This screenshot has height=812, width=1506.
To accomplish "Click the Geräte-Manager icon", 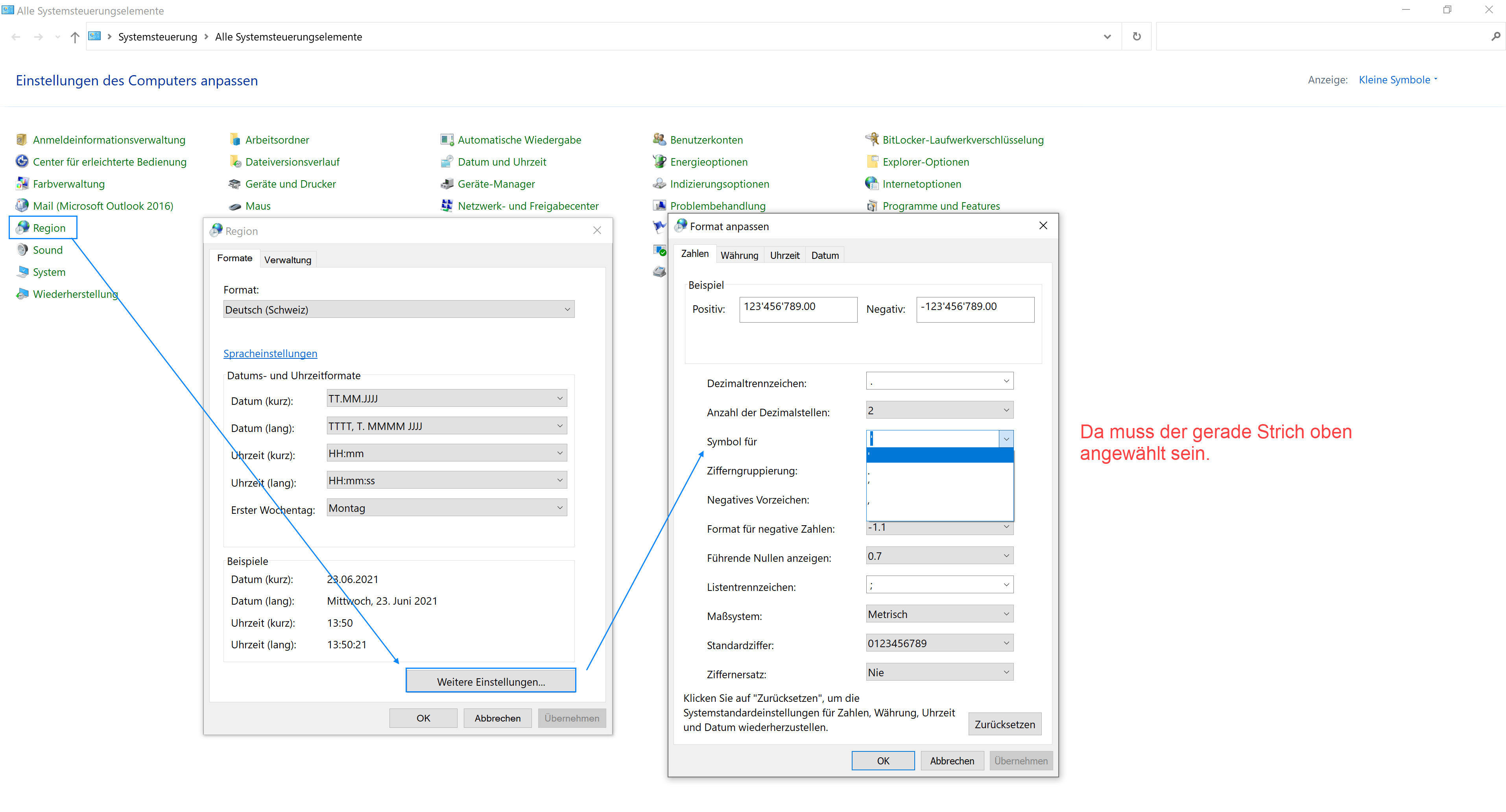I will (447, 184).
